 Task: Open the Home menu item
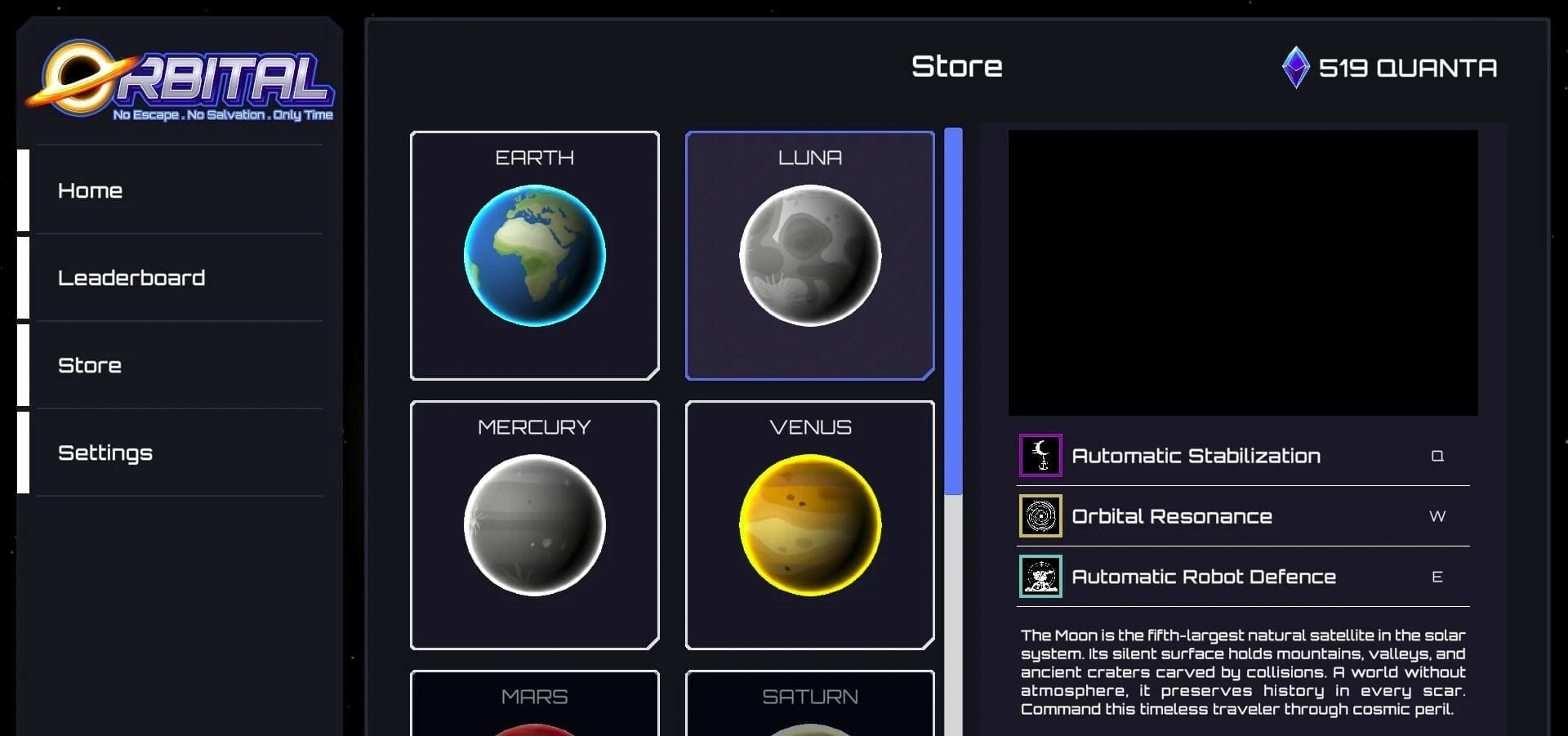(x=170, y=190)
